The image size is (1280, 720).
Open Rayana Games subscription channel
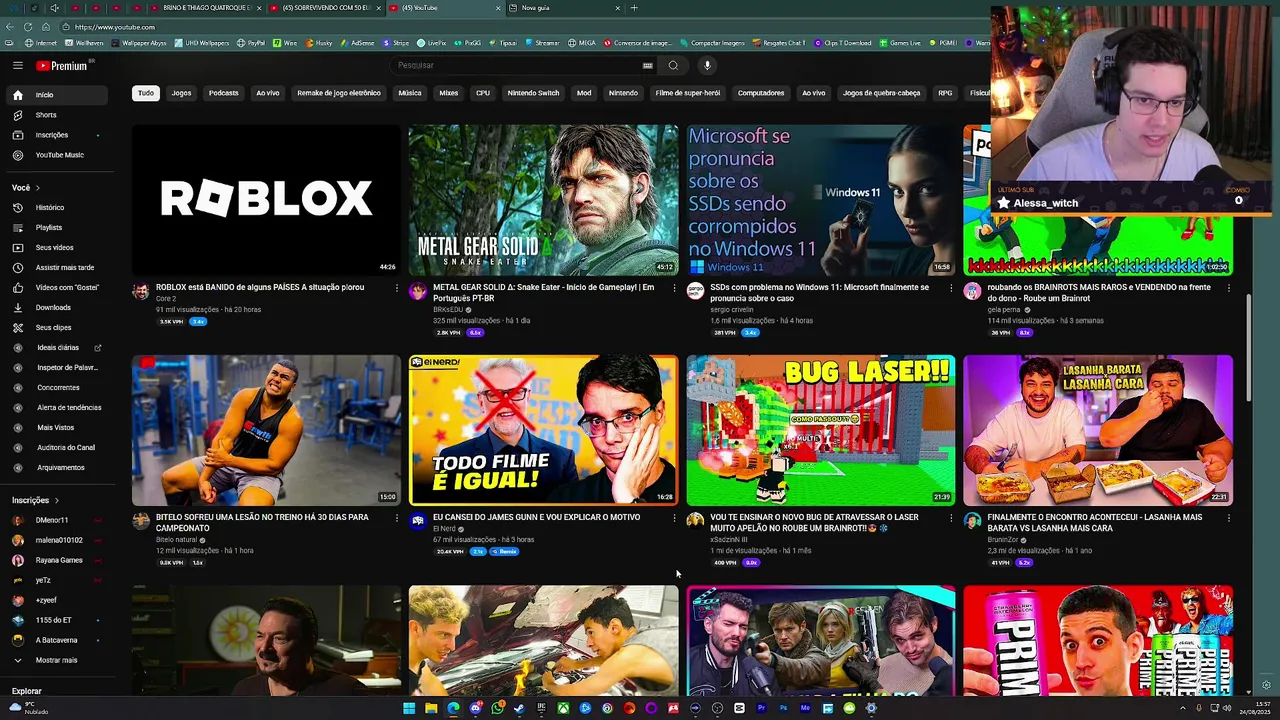(56, 560)
